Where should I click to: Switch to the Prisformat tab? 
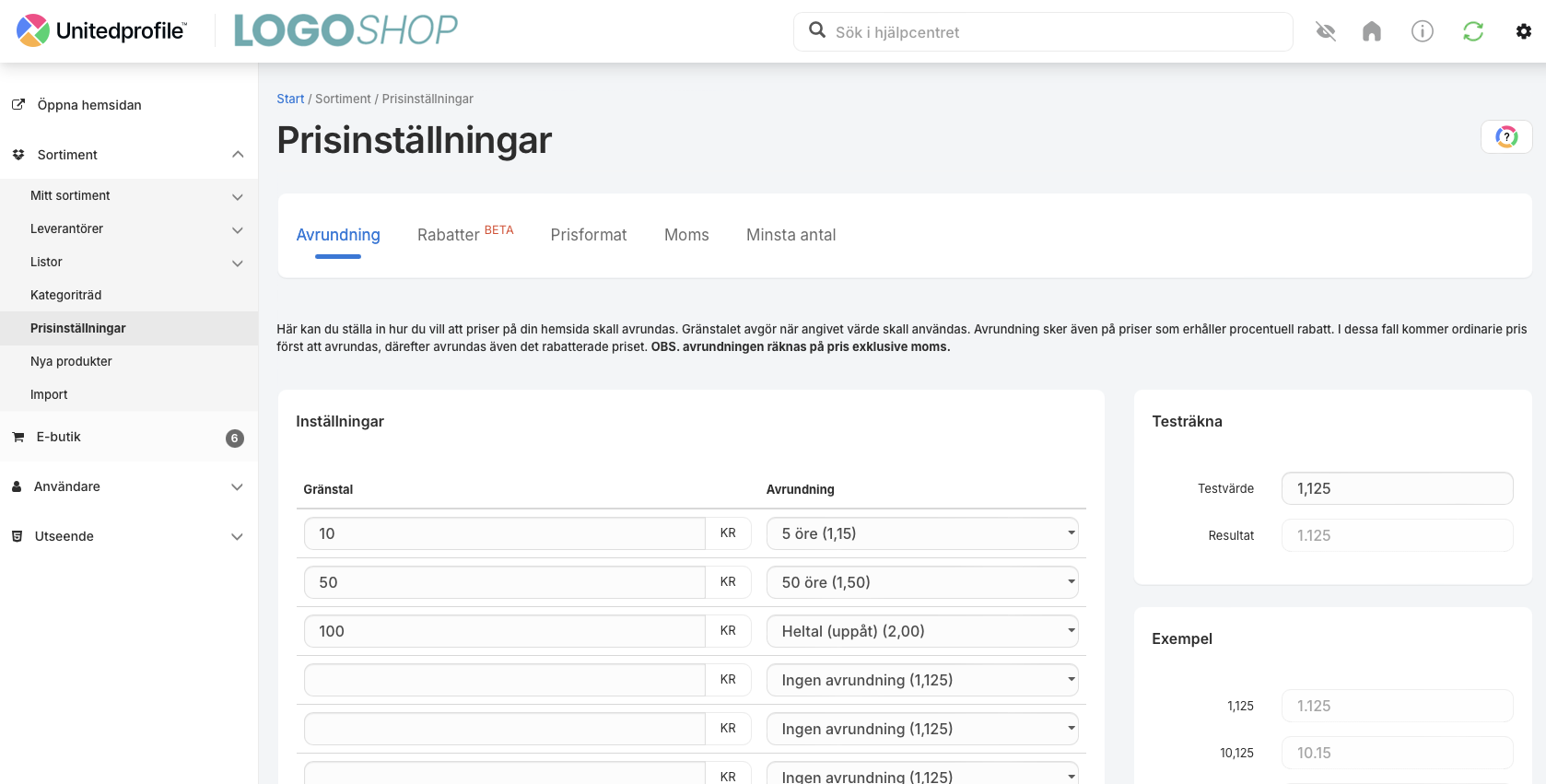coord(589,235)
